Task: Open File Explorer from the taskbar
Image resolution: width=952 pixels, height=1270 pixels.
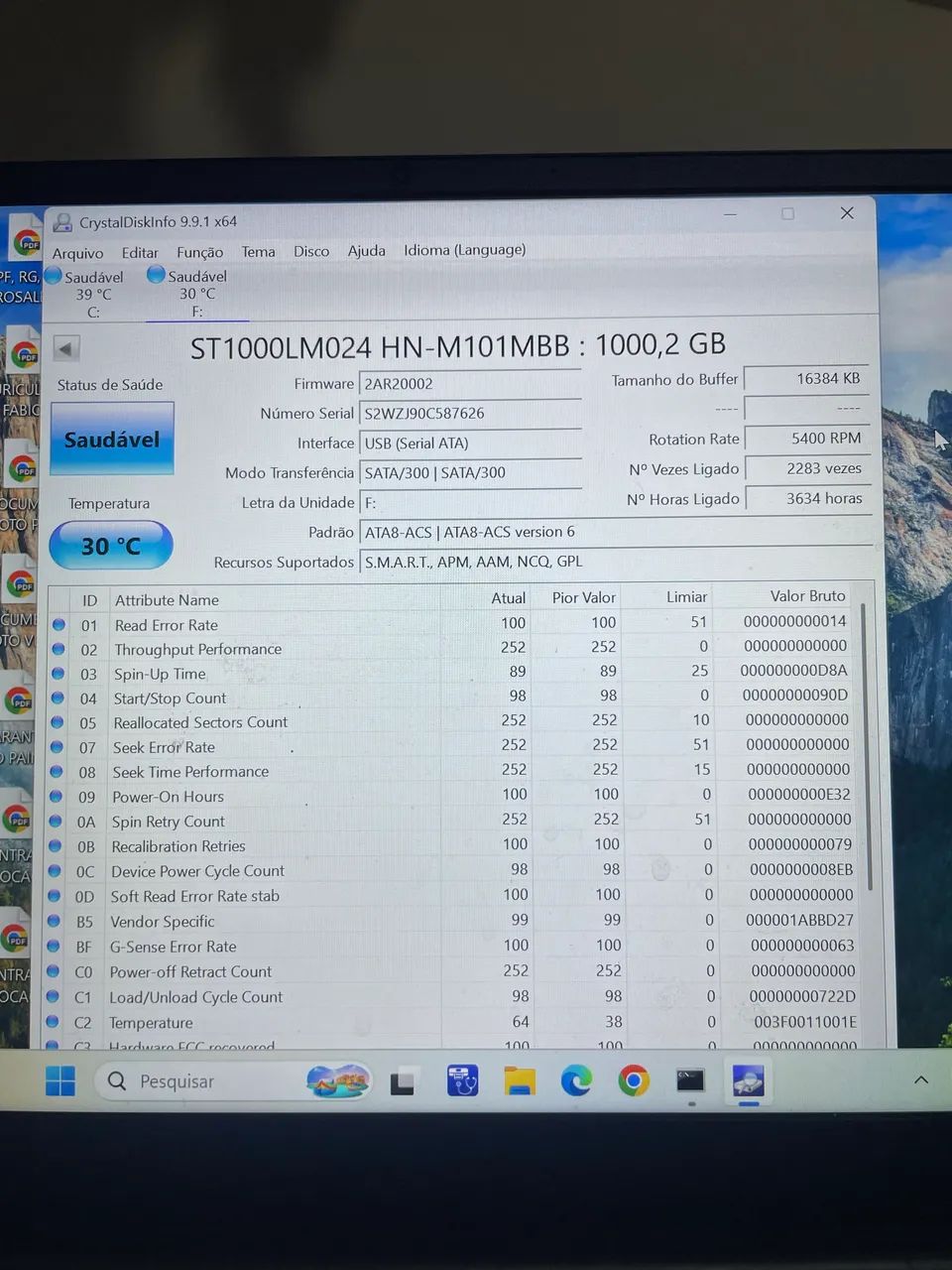Action: click(x=519, y=1080)
